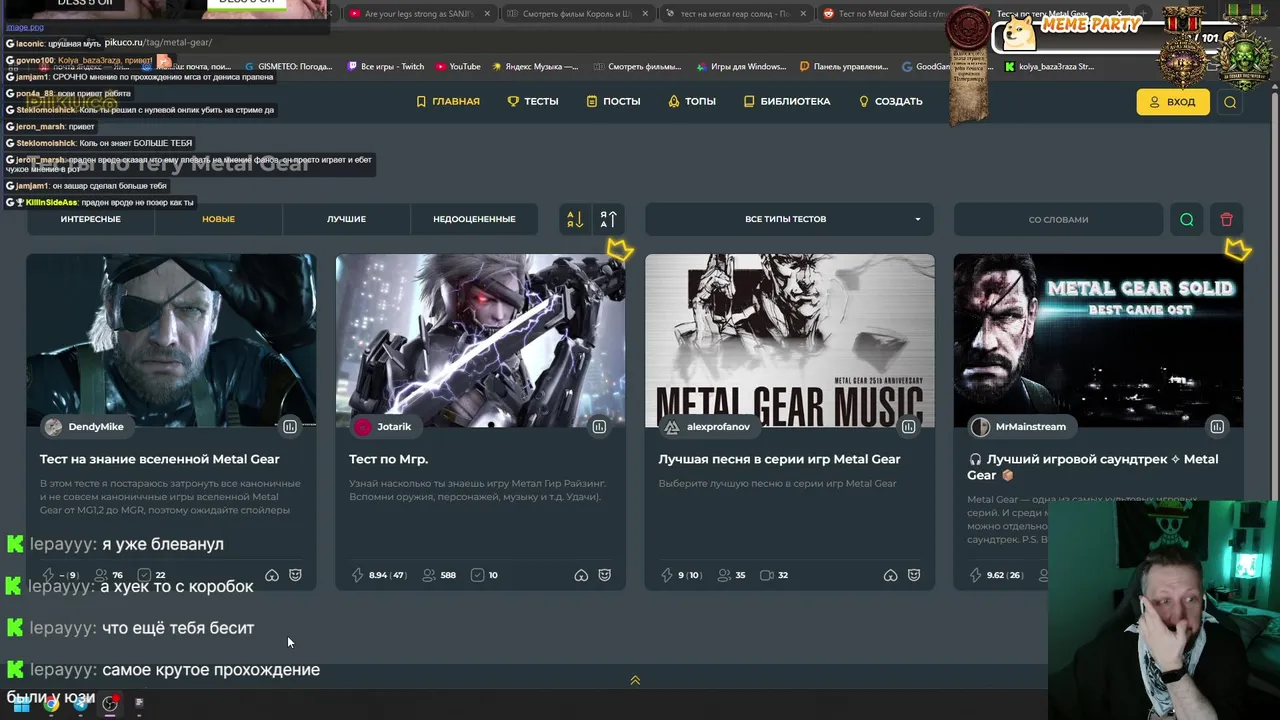Toggle the yellow descending sort icon
This screenshot has width=1280, height=720.
click(x=575, y=219)
